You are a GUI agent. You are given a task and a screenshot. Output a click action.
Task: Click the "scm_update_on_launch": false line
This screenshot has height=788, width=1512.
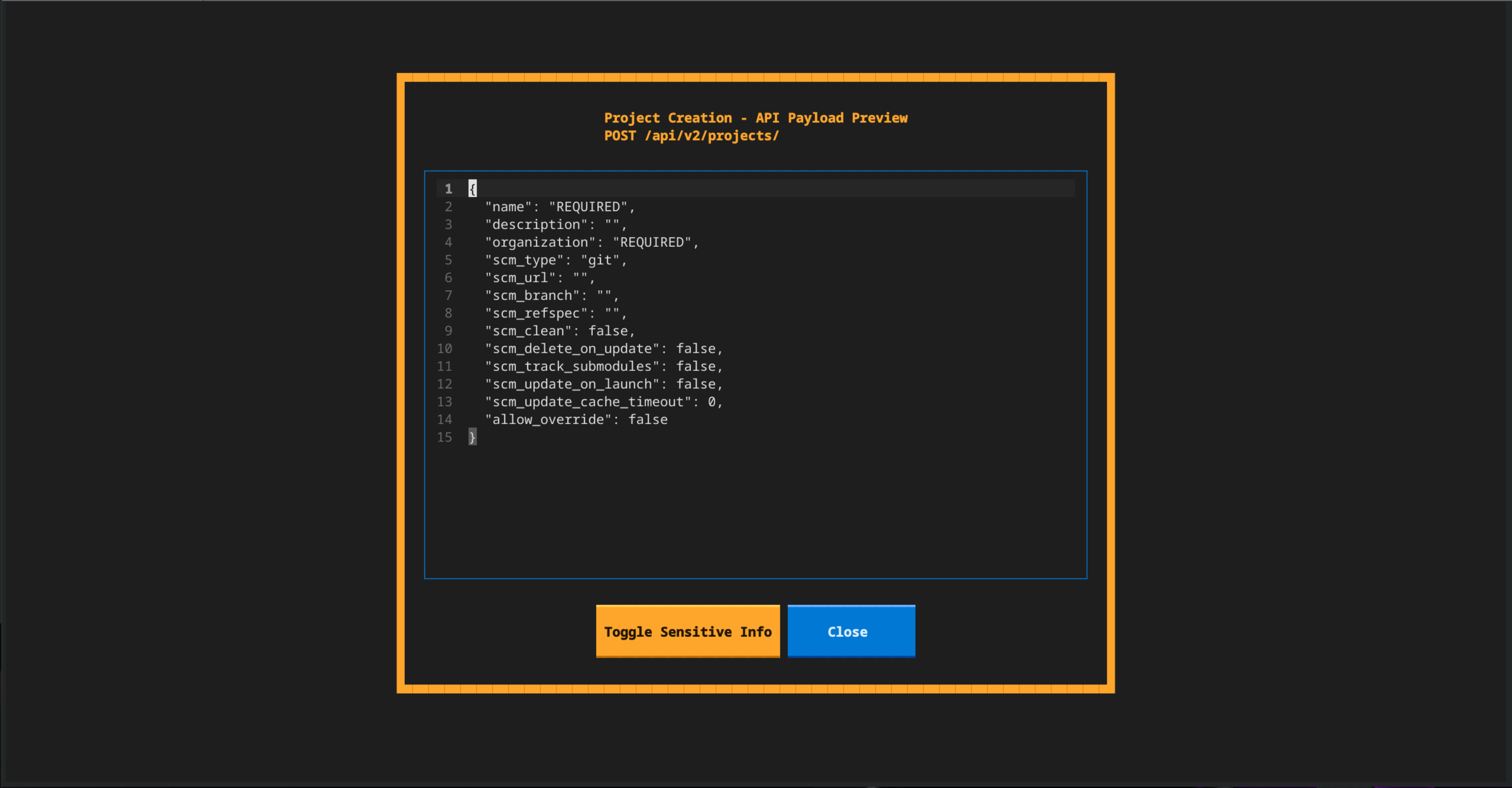click(x=604, y=384)
